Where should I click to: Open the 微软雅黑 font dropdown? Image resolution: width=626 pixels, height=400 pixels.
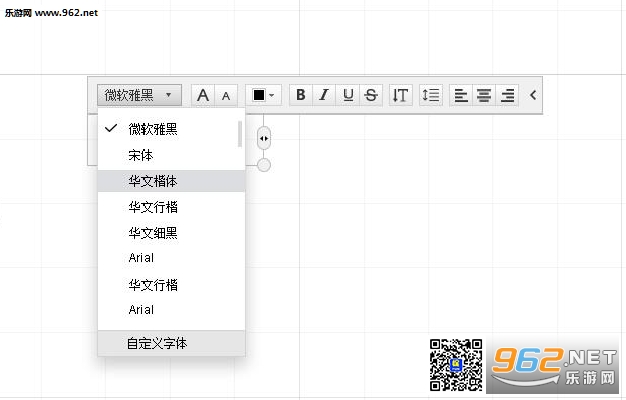click(x=139, y=95)
